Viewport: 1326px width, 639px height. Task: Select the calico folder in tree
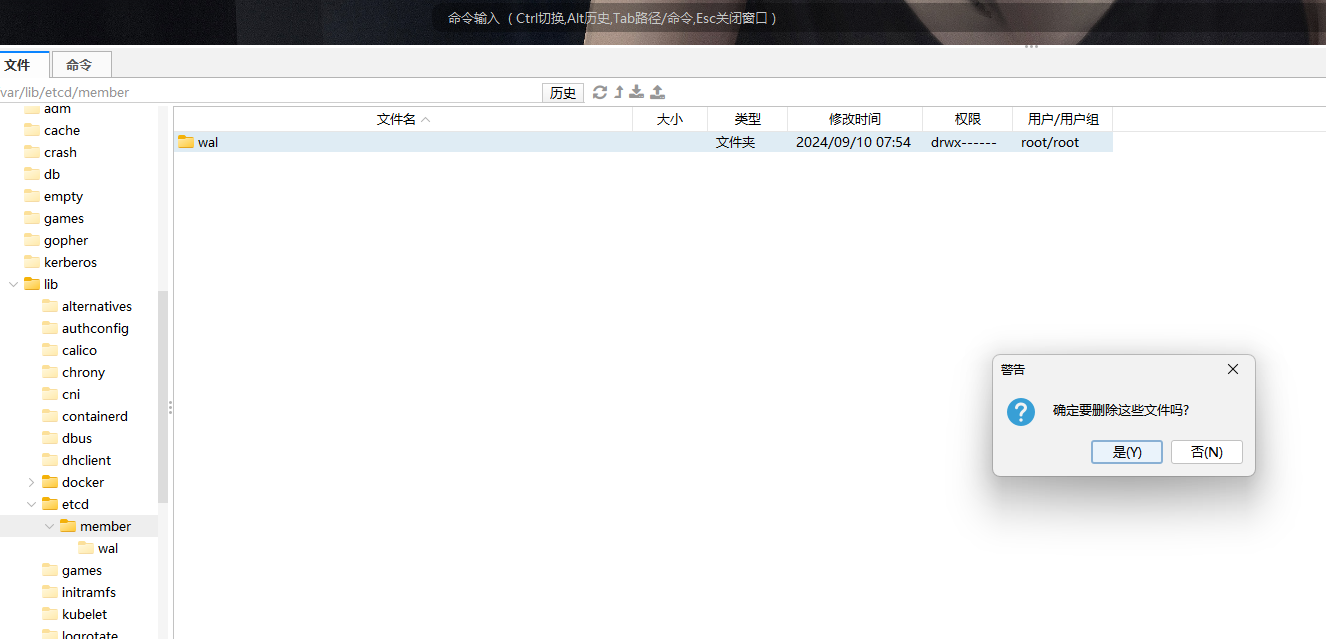[x=79, y=350]
